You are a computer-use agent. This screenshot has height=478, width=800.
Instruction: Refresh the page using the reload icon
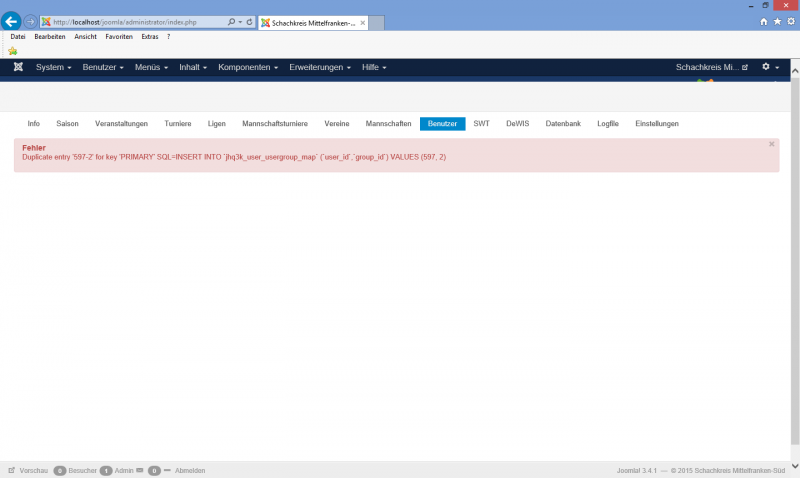(x=250, y=22)
